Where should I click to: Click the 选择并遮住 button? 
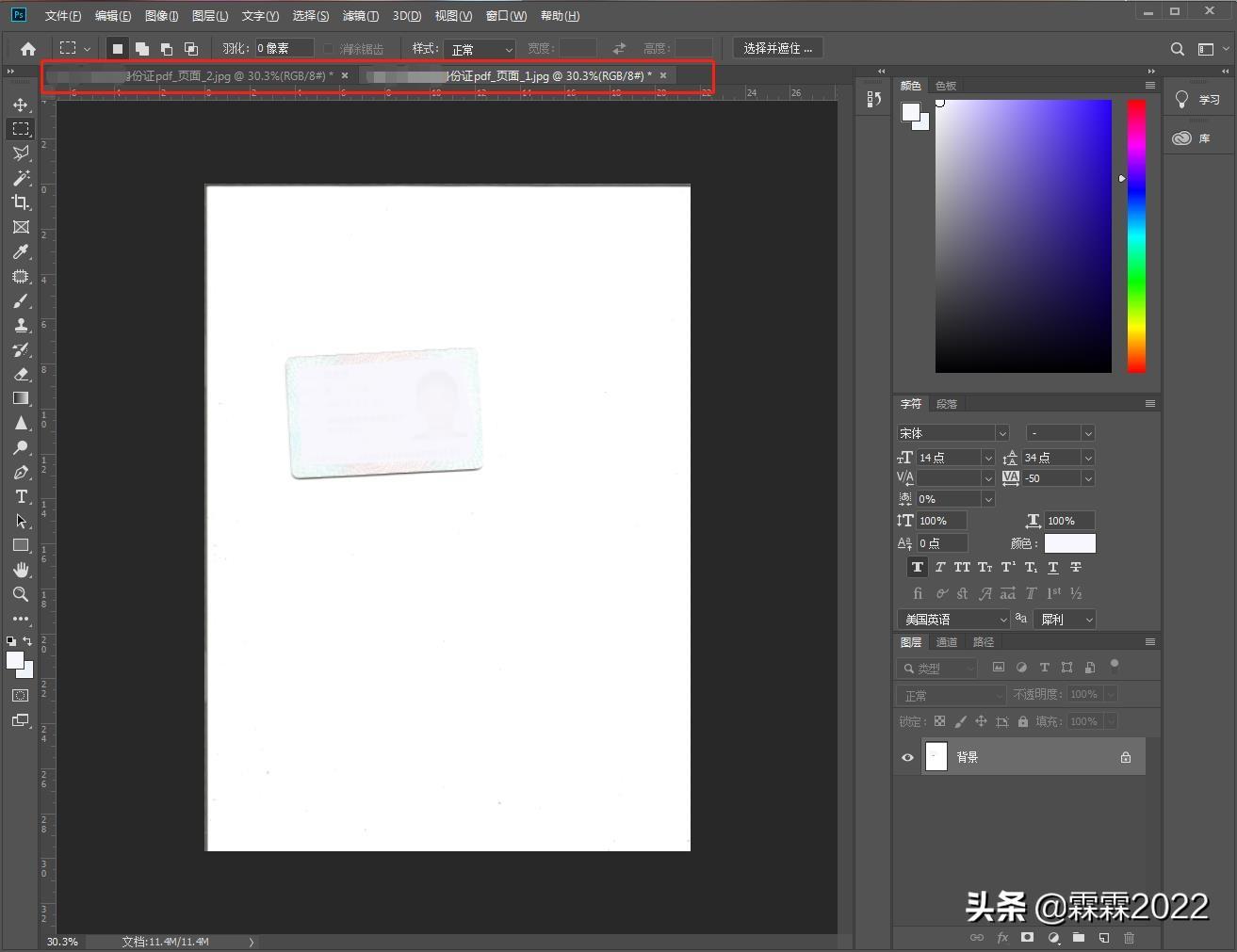tap(777, 48)
